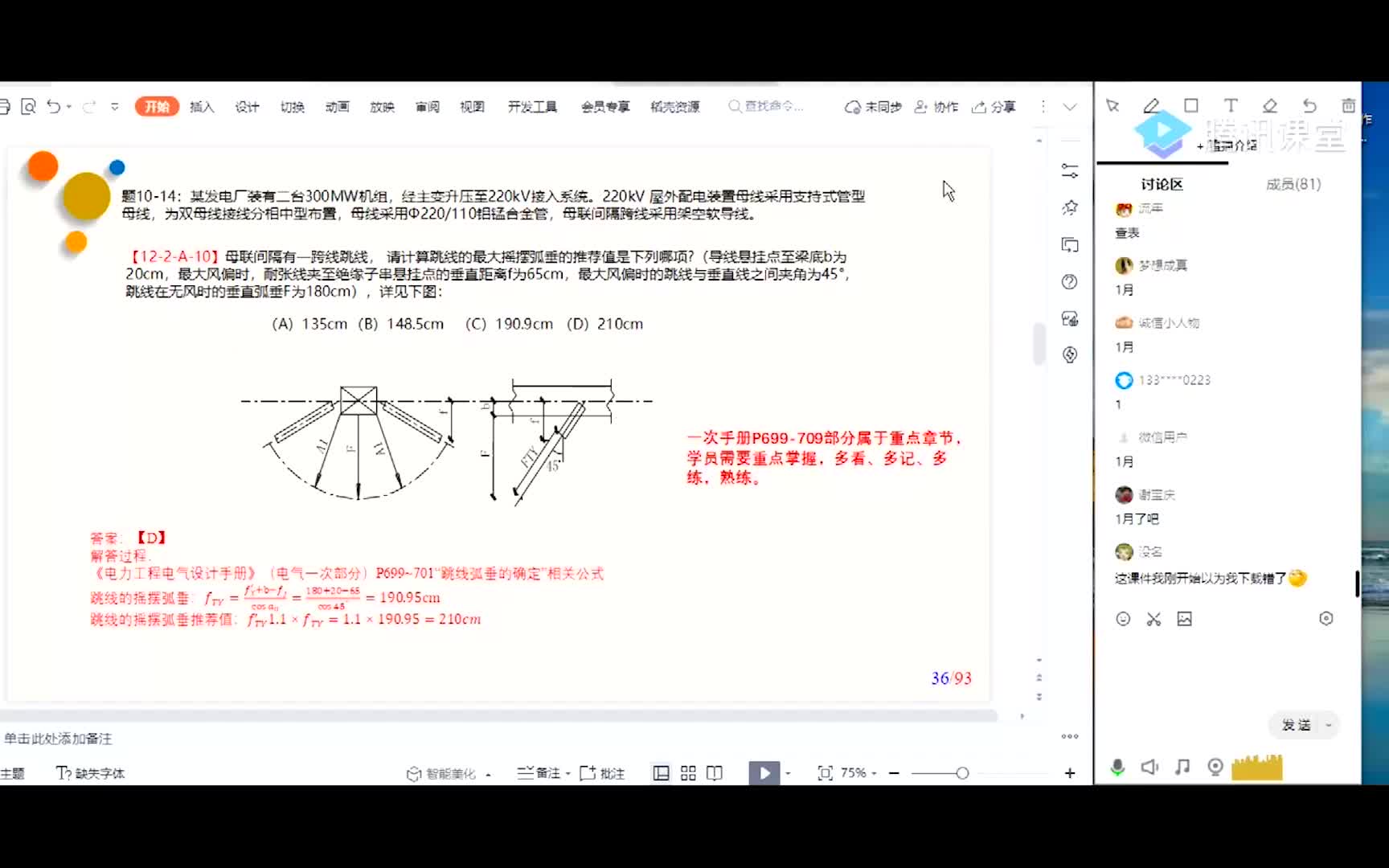Click the scissors screenshot icon in chat
1389x868 pixels.
click(1153, 618)
